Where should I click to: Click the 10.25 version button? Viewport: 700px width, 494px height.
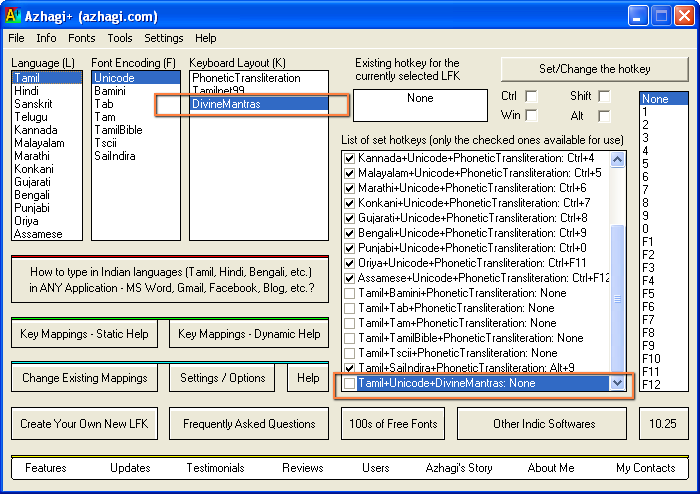[663, 423]
